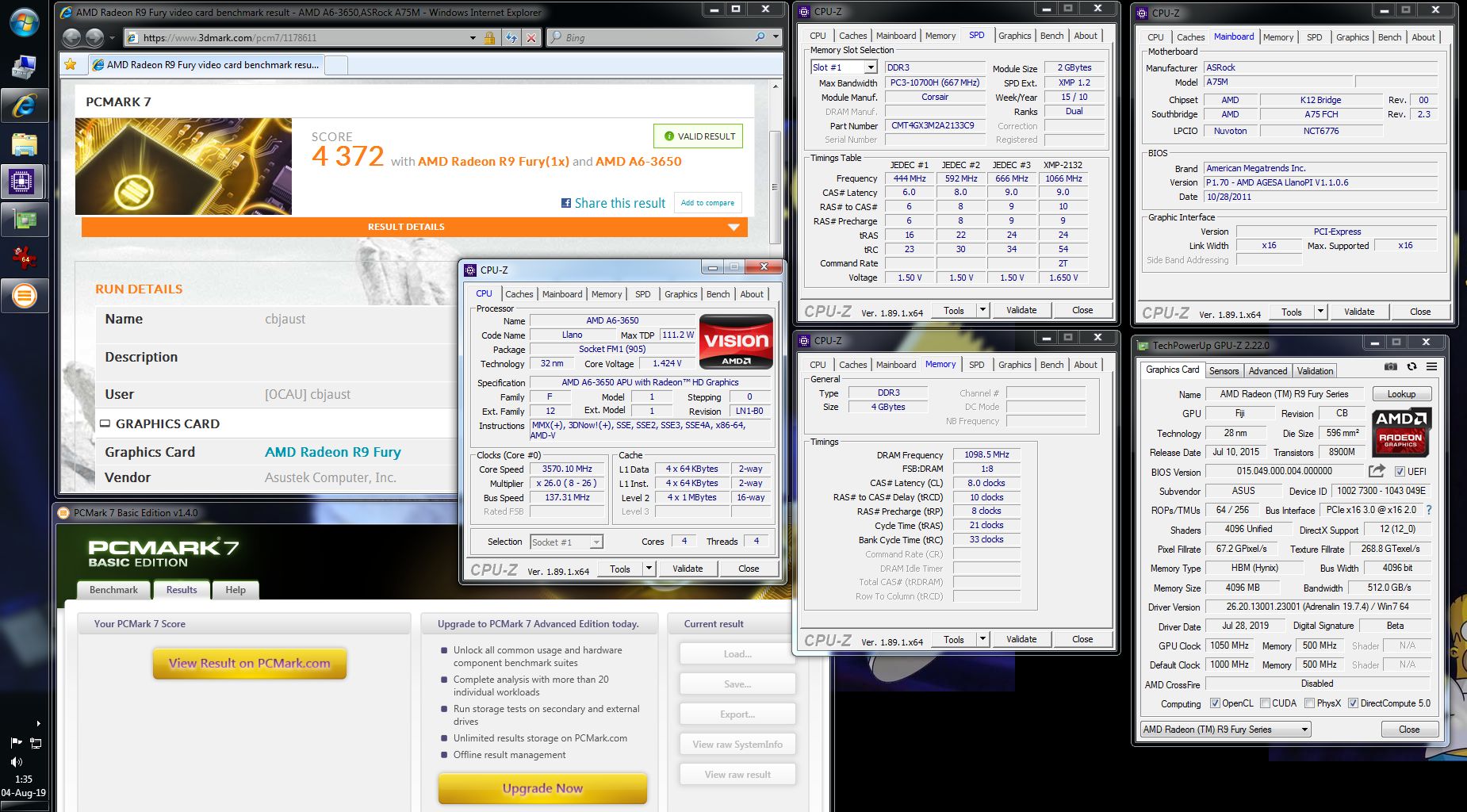1467x812 pixels.
Task: Toggle the CUDA checkbox
Action: coord(1265,703)
